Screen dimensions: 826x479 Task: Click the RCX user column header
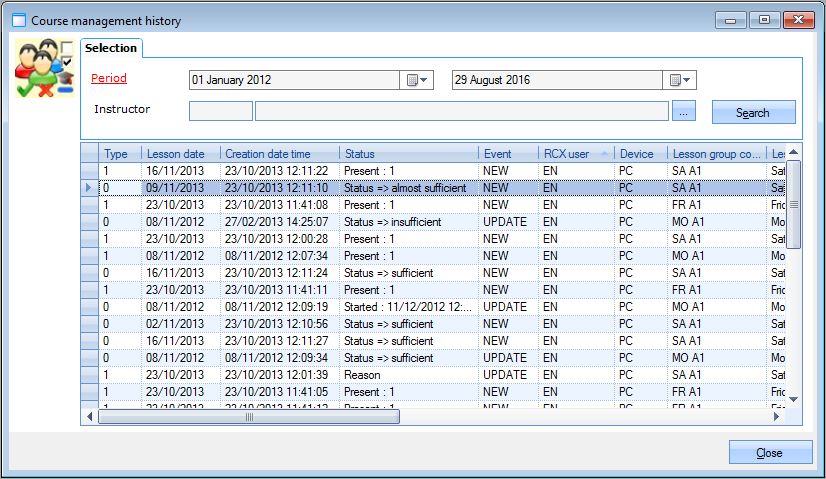point(575,154)
